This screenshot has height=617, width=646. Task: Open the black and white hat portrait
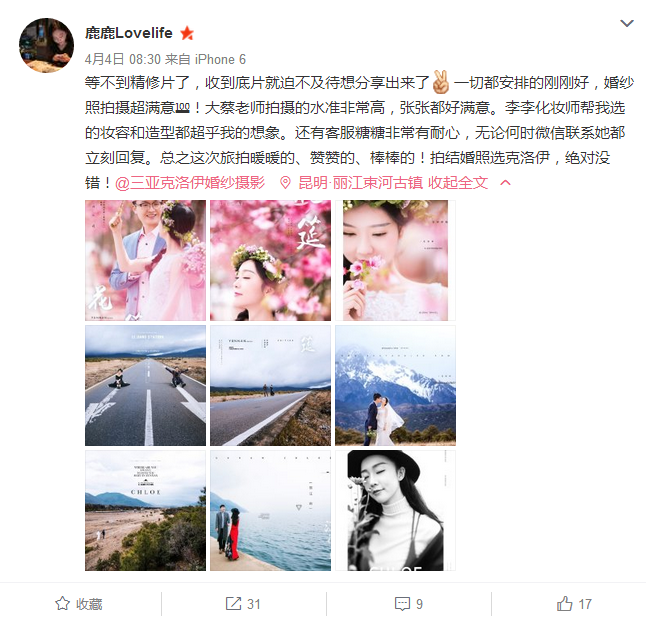pyautogui.click(x=396, y=511)
